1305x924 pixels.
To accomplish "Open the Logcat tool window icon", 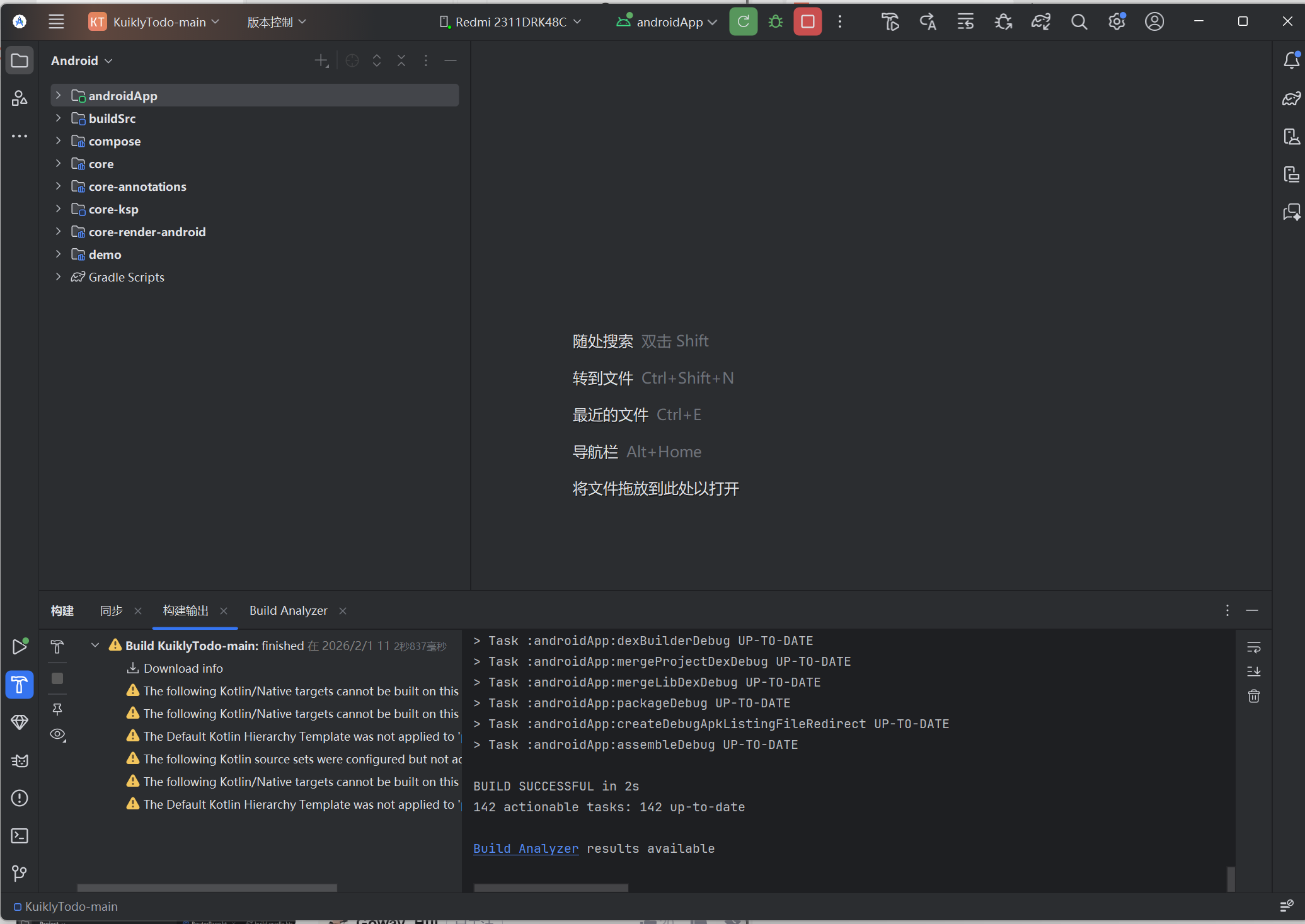I will pos(20,760).
